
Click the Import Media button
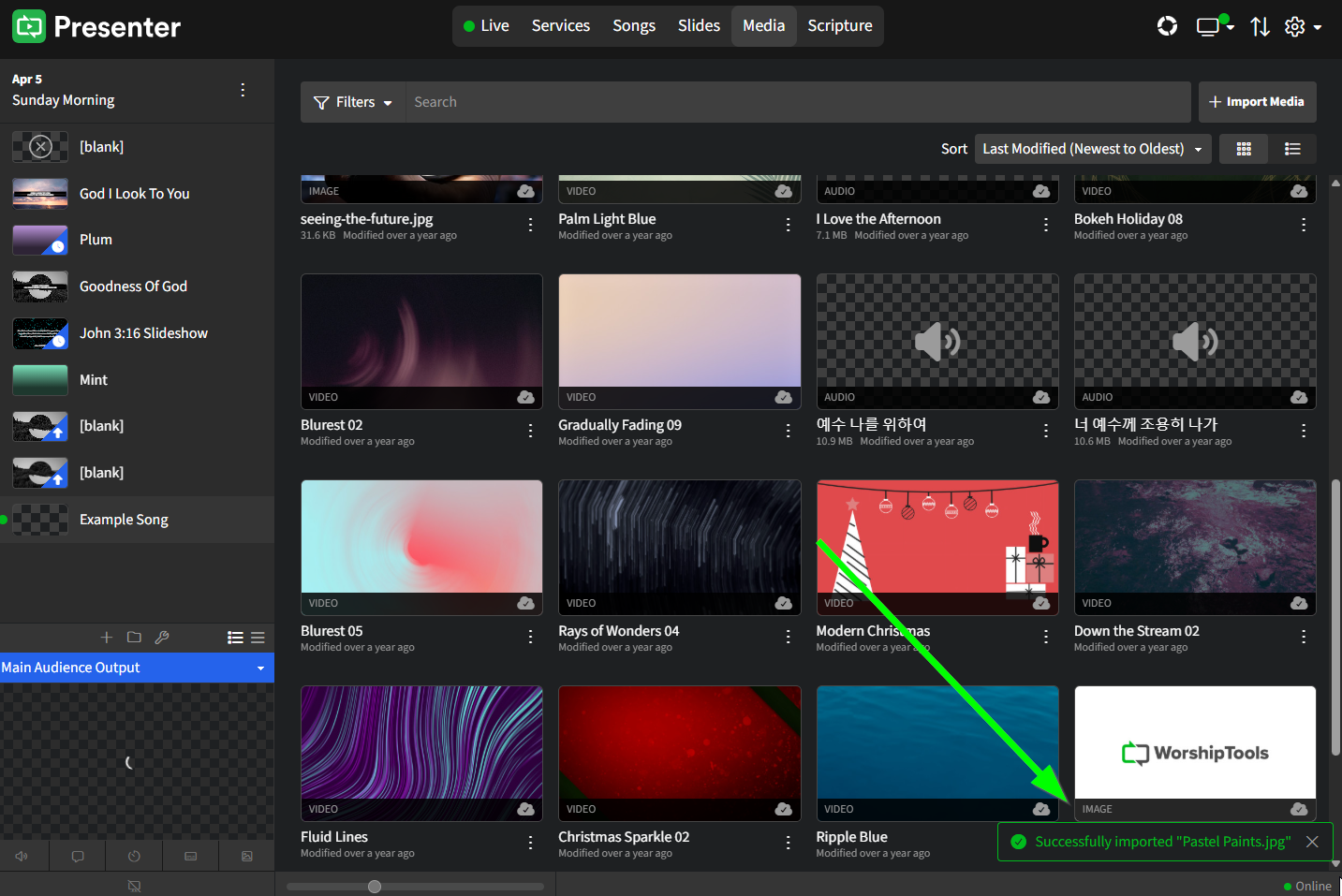click(1257, 102)
